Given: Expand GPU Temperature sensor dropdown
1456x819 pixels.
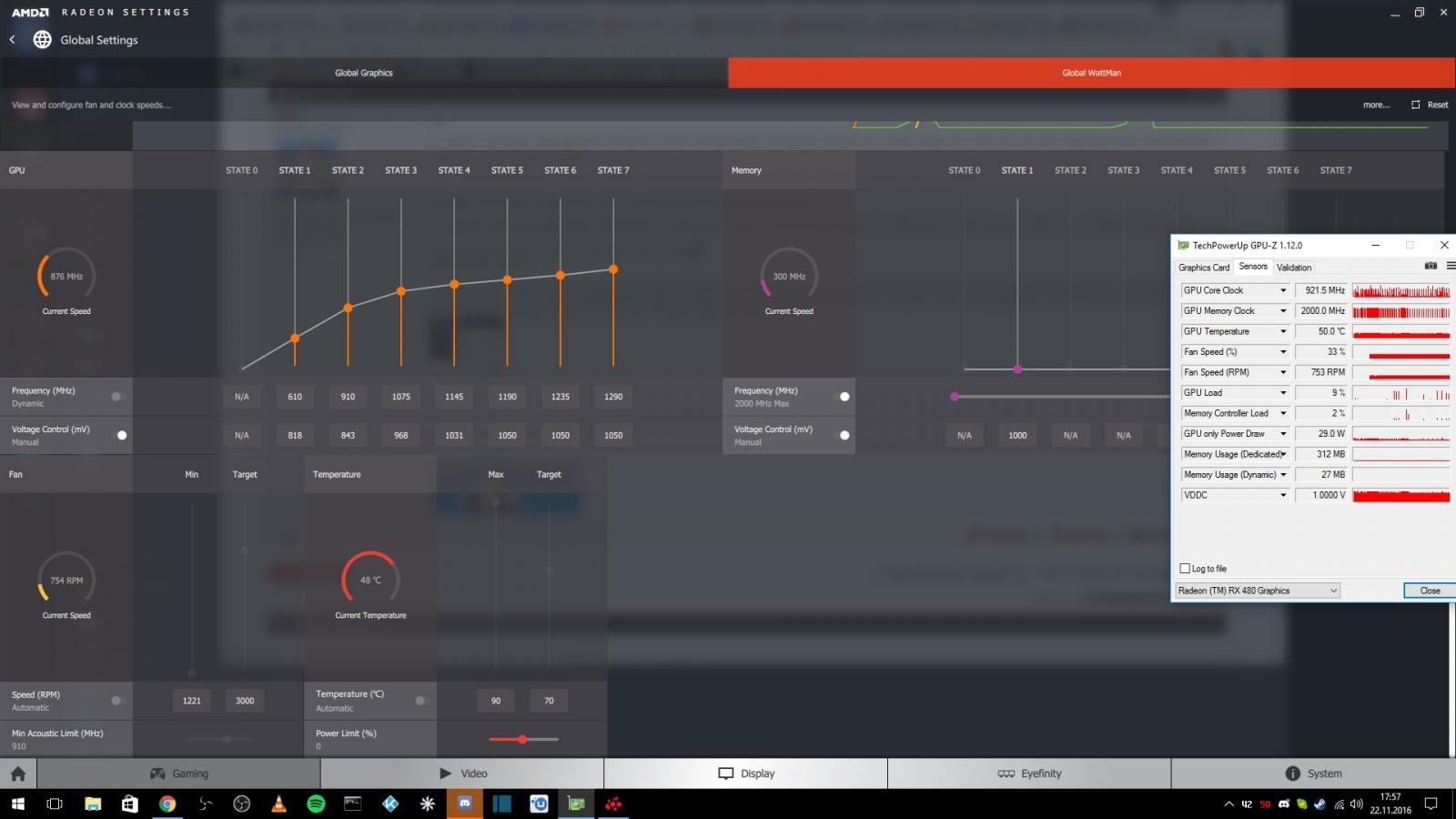Looking at the screenshot, I should [x=1283, y=331].
